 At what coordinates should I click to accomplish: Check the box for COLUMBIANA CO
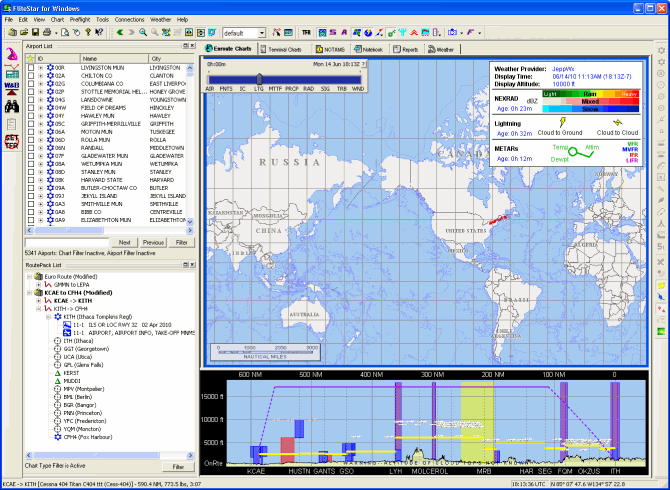[x=31, y=84]
